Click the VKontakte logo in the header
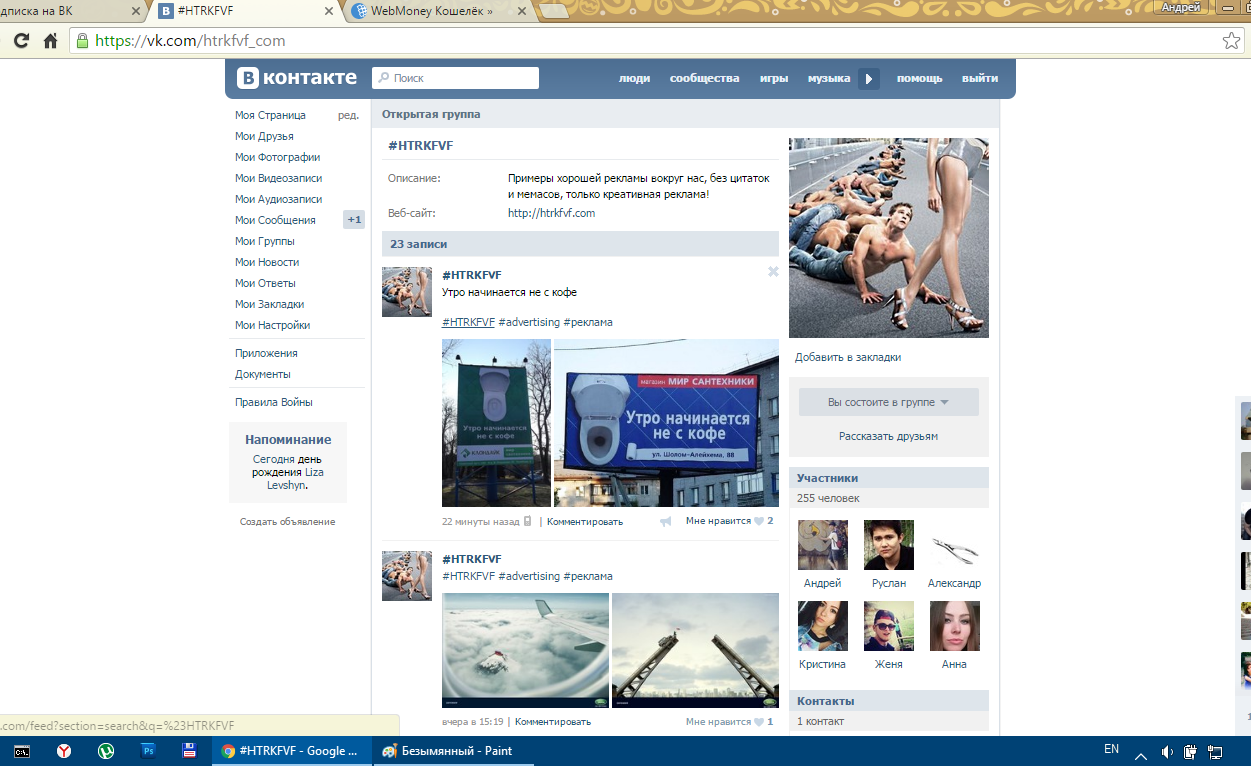 pos(296,78)
